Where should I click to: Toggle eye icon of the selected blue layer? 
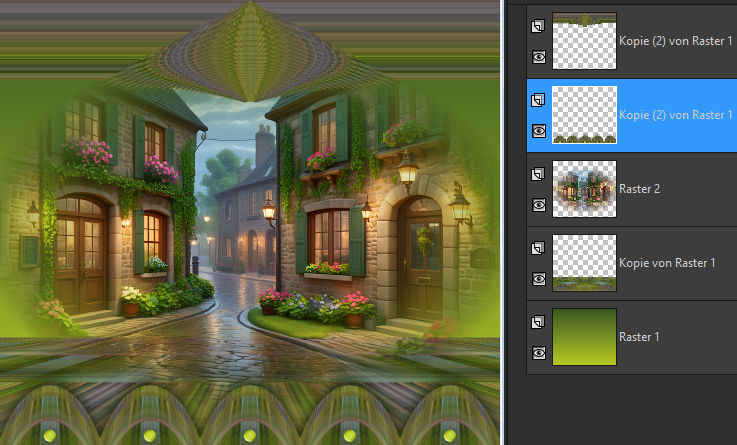coord(539,131)
